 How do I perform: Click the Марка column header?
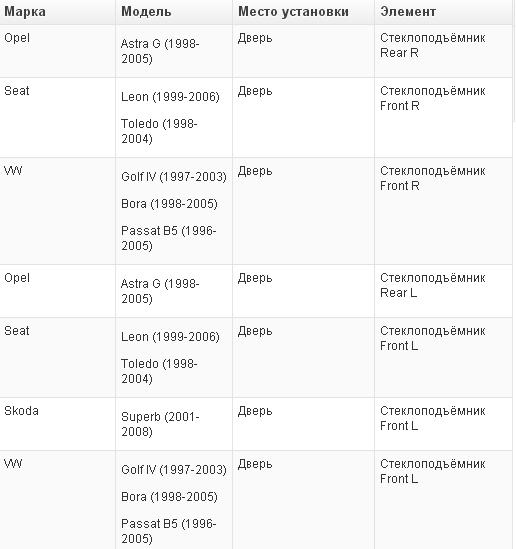[x=25, y=12]
